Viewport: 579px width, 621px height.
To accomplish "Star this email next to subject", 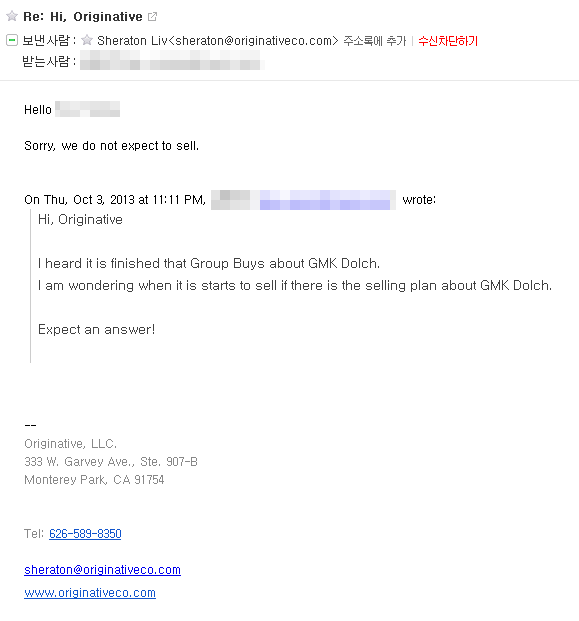I will [12, 16].
